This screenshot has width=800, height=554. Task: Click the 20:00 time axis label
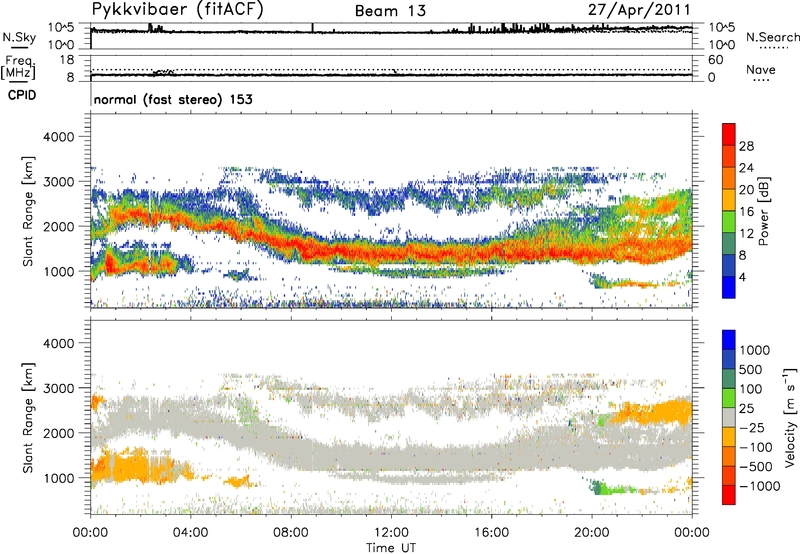[592, 533]
